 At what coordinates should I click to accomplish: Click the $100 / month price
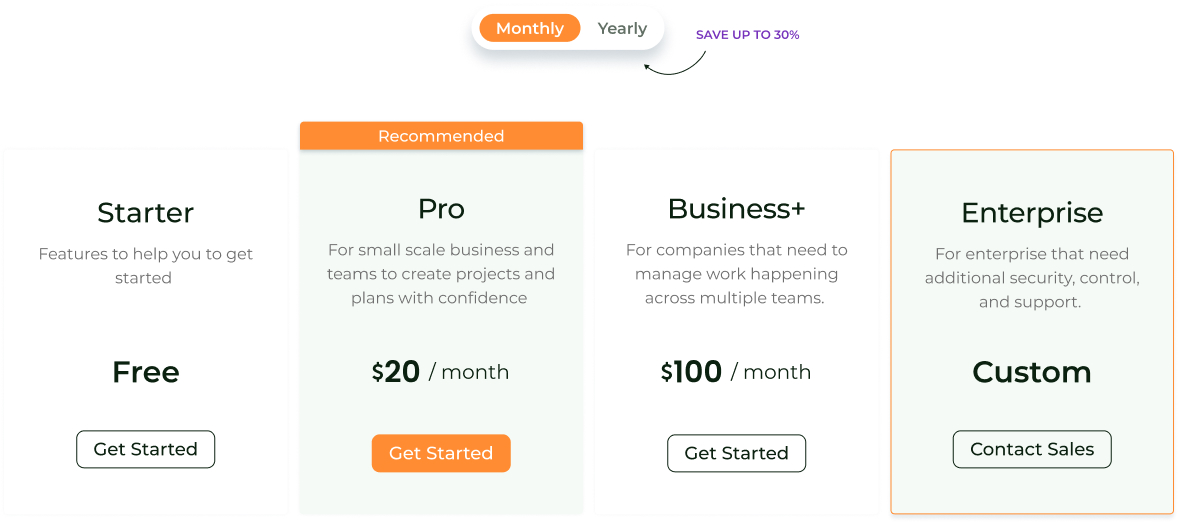(736, 372)
